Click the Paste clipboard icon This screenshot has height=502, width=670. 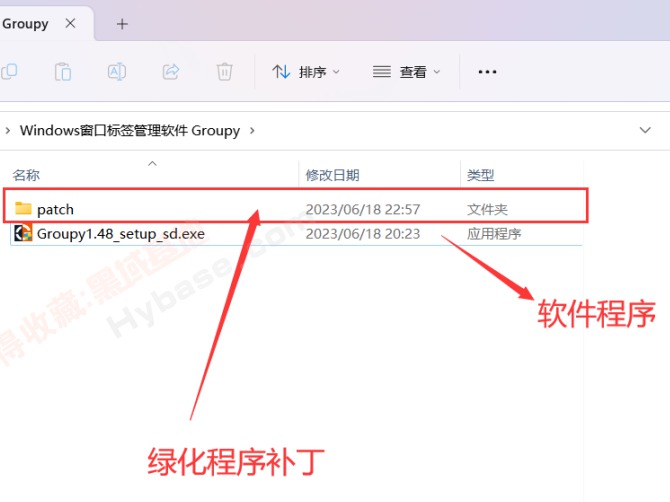63,71
